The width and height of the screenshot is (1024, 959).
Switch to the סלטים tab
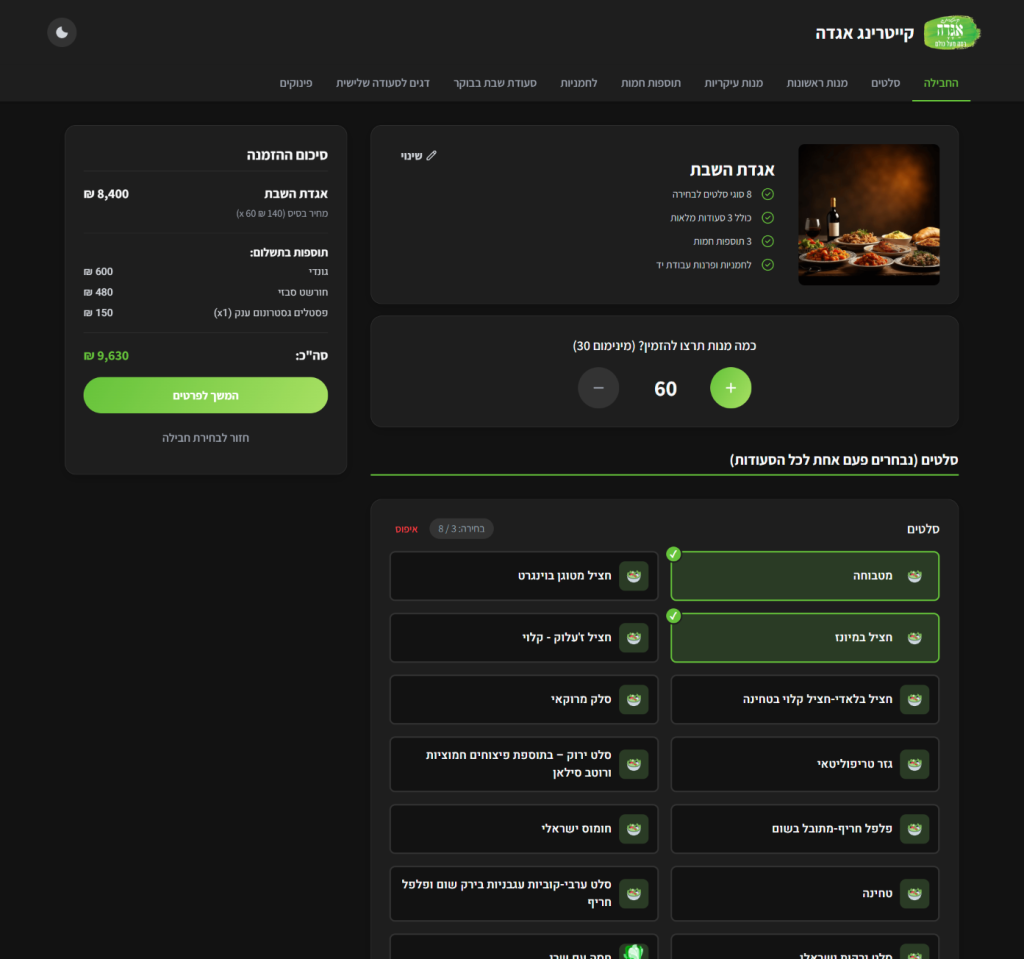coord(886,83)
